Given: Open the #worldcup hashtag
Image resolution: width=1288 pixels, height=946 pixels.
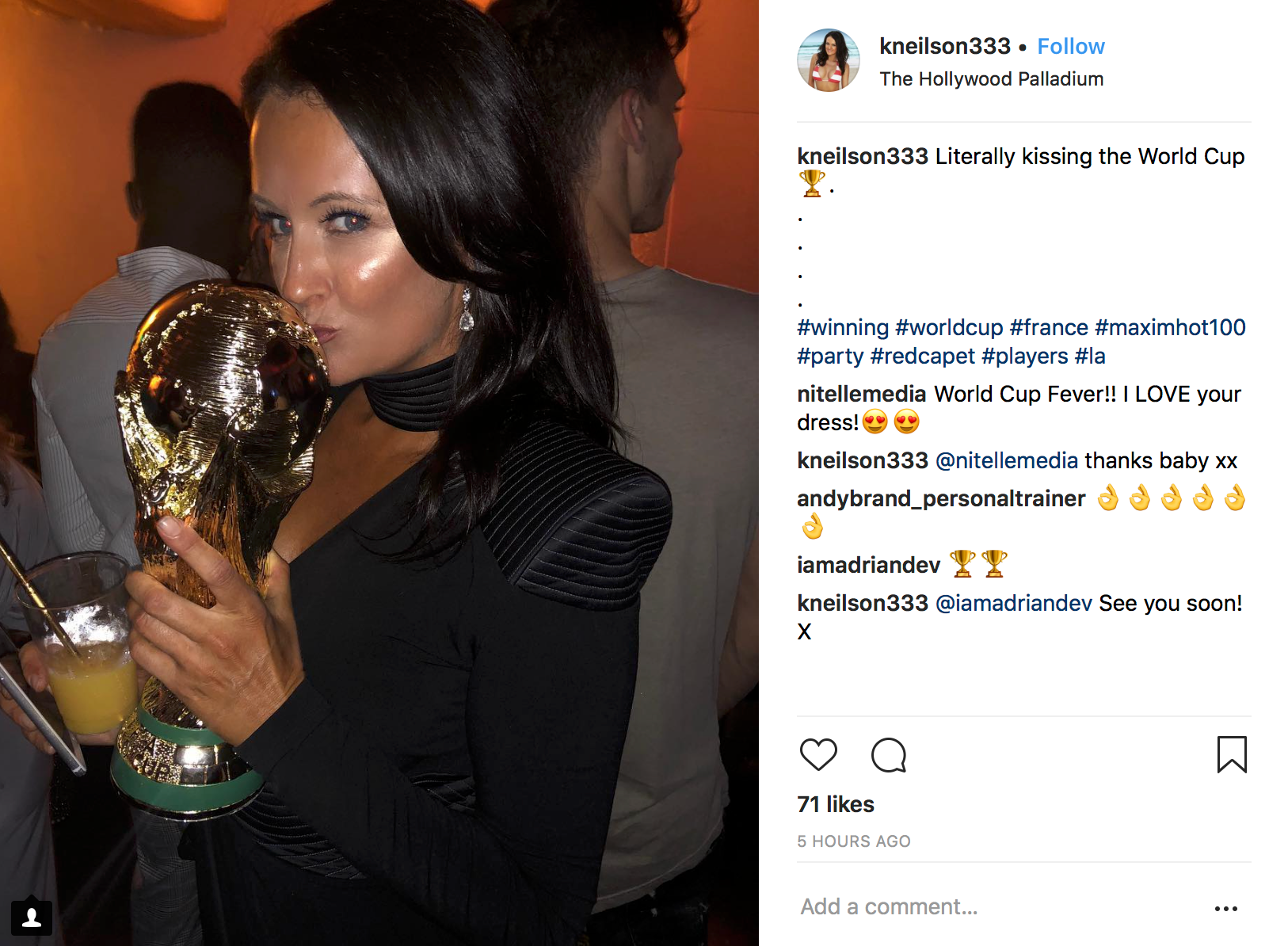Looking at the screenshot, I should pyautogui.click(x=949, y=327).
